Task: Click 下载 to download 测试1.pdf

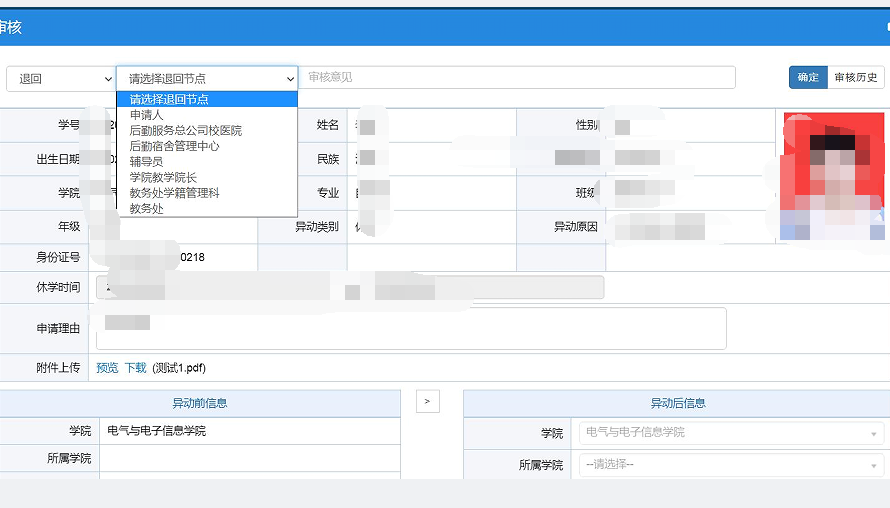Action: click(135, 368)
